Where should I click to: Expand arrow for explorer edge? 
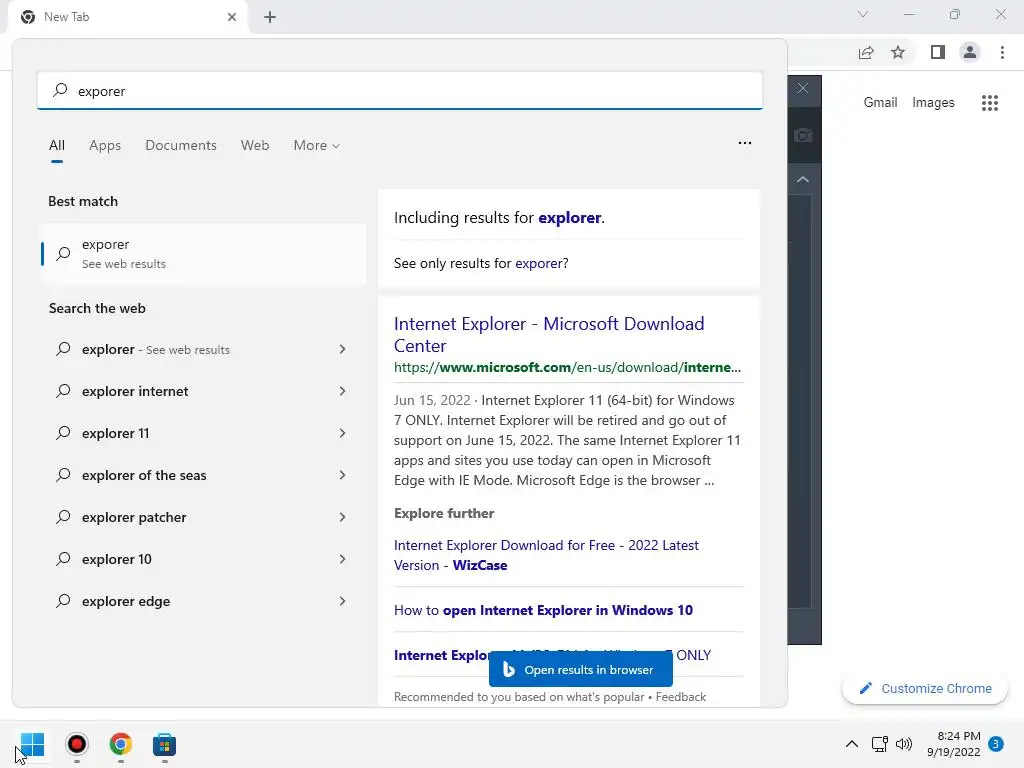342,601
